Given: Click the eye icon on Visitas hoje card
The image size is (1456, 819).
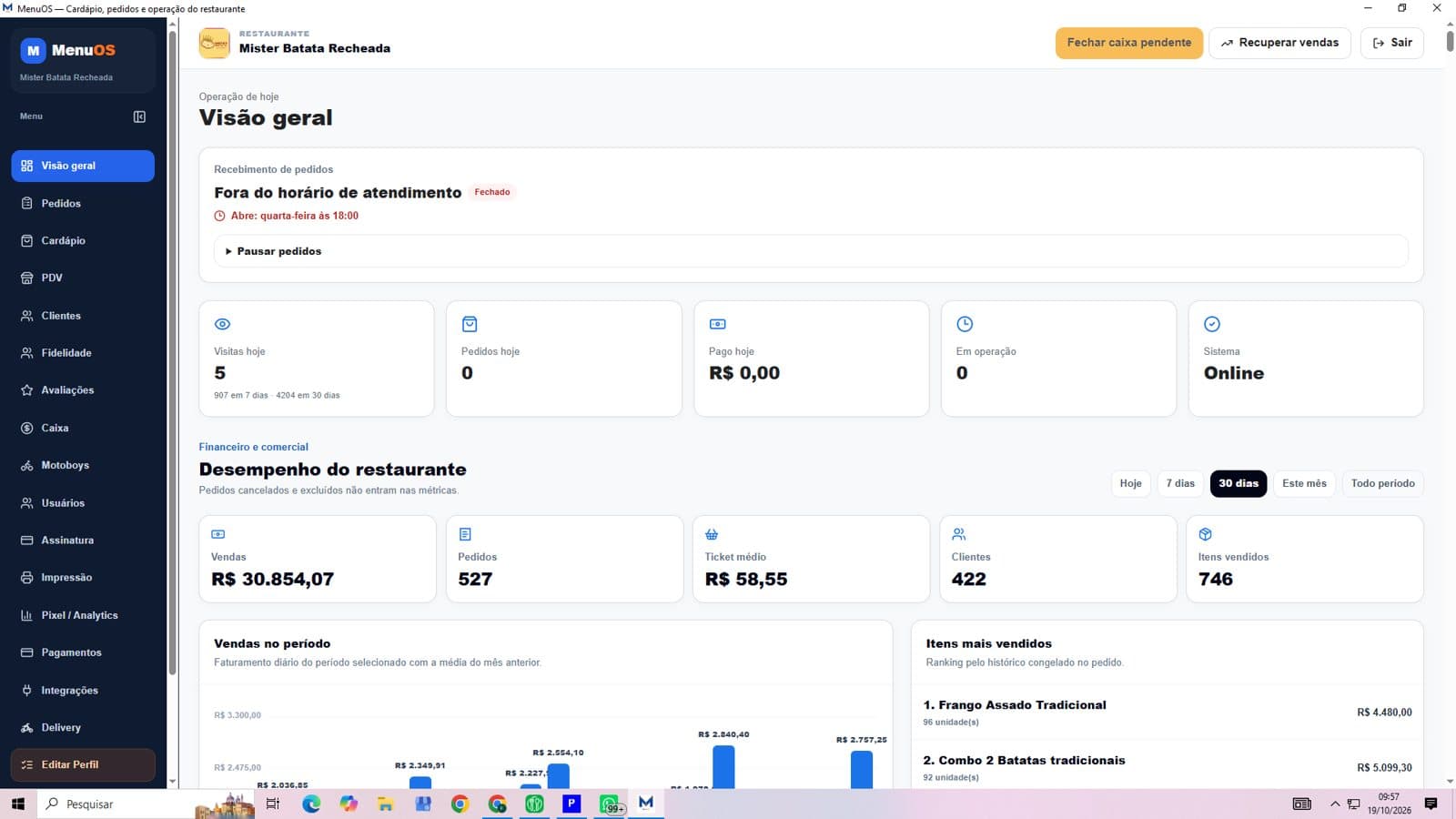Looking at the screenshot, I should click(x=222, y=324).
